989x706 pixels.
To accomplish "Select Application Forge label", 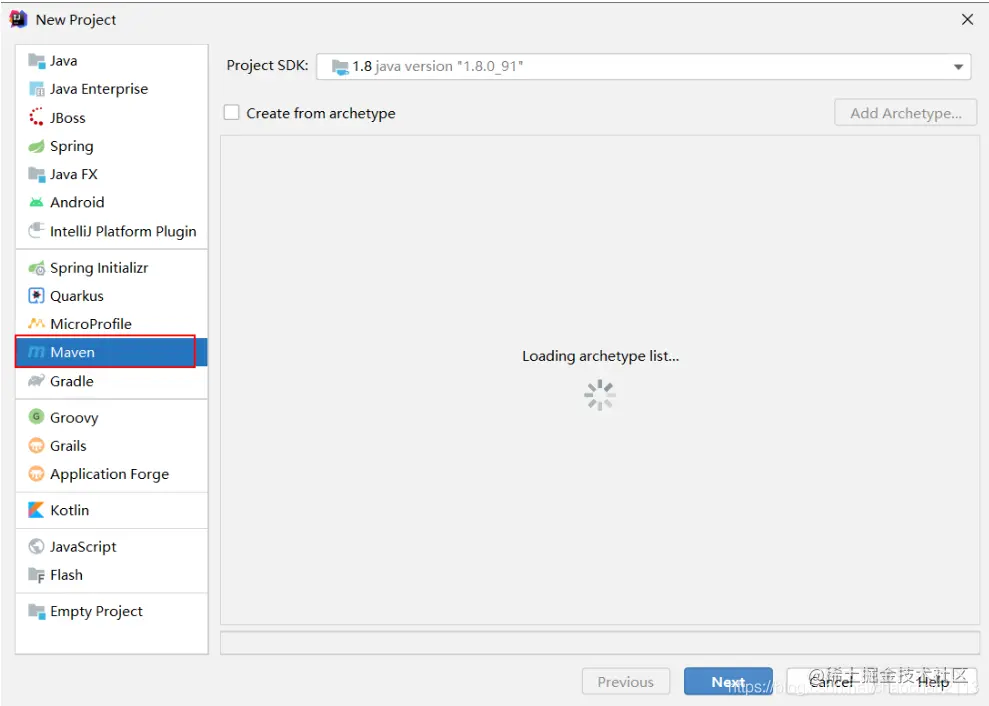I will [110, 474].
